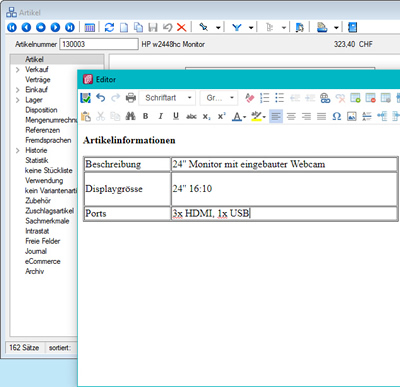Image resolution: width=400 pixels, height=387 pixels.
Task: Open Verträge in navigation tree
Action: pyautogui.click(x=38, y=80)
